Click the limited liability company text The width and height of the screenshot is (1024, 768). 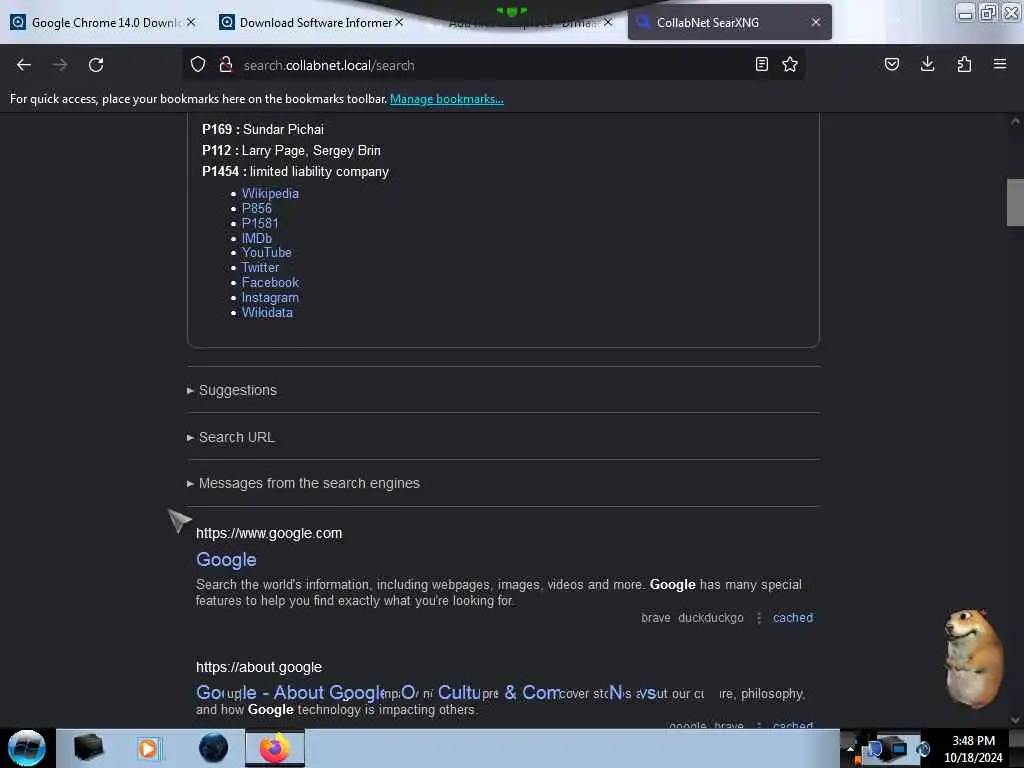(x=319, y=172)
